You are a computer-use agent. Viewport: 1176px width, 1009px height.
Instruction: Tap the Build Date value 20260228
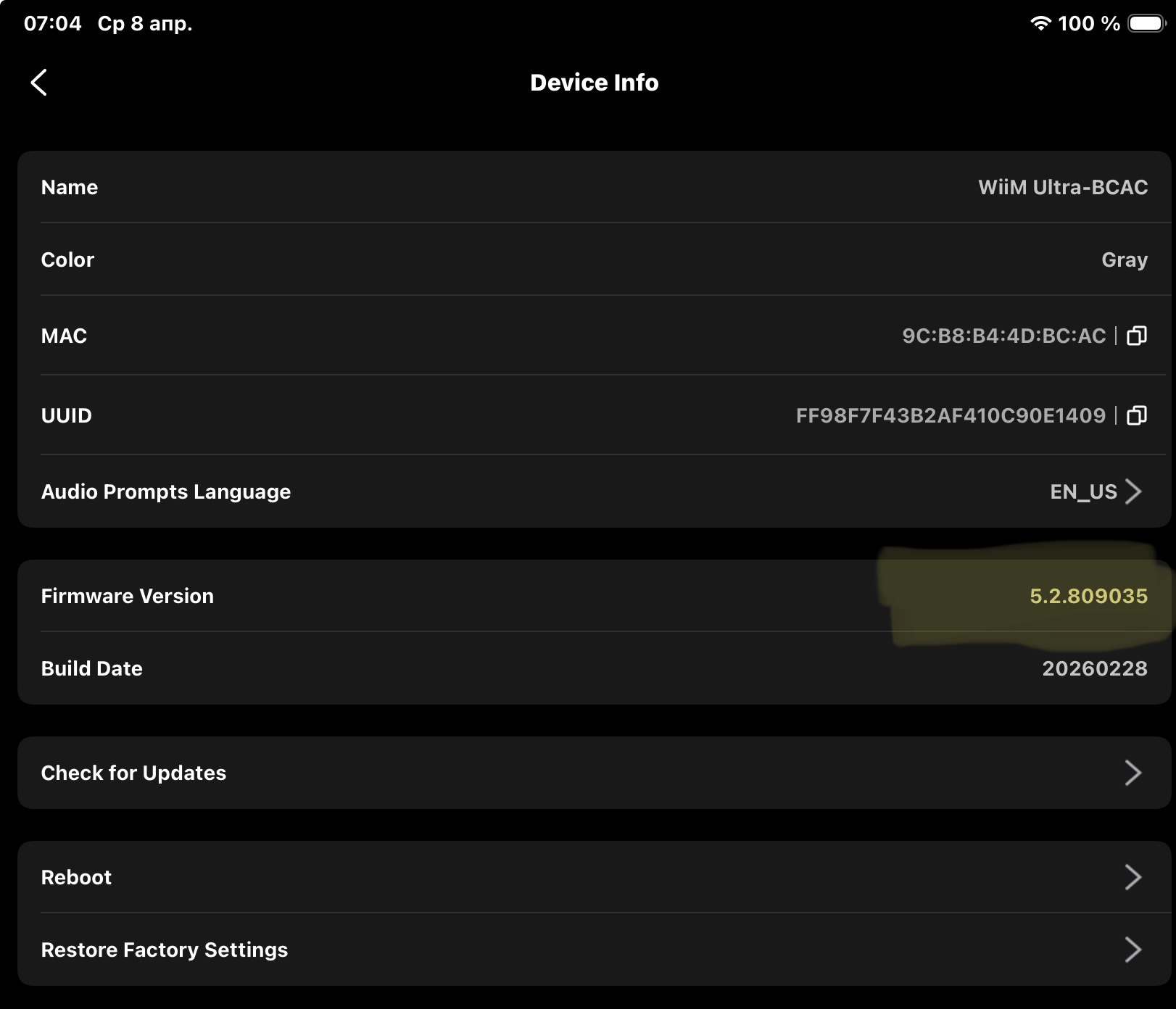point(1094,668)
